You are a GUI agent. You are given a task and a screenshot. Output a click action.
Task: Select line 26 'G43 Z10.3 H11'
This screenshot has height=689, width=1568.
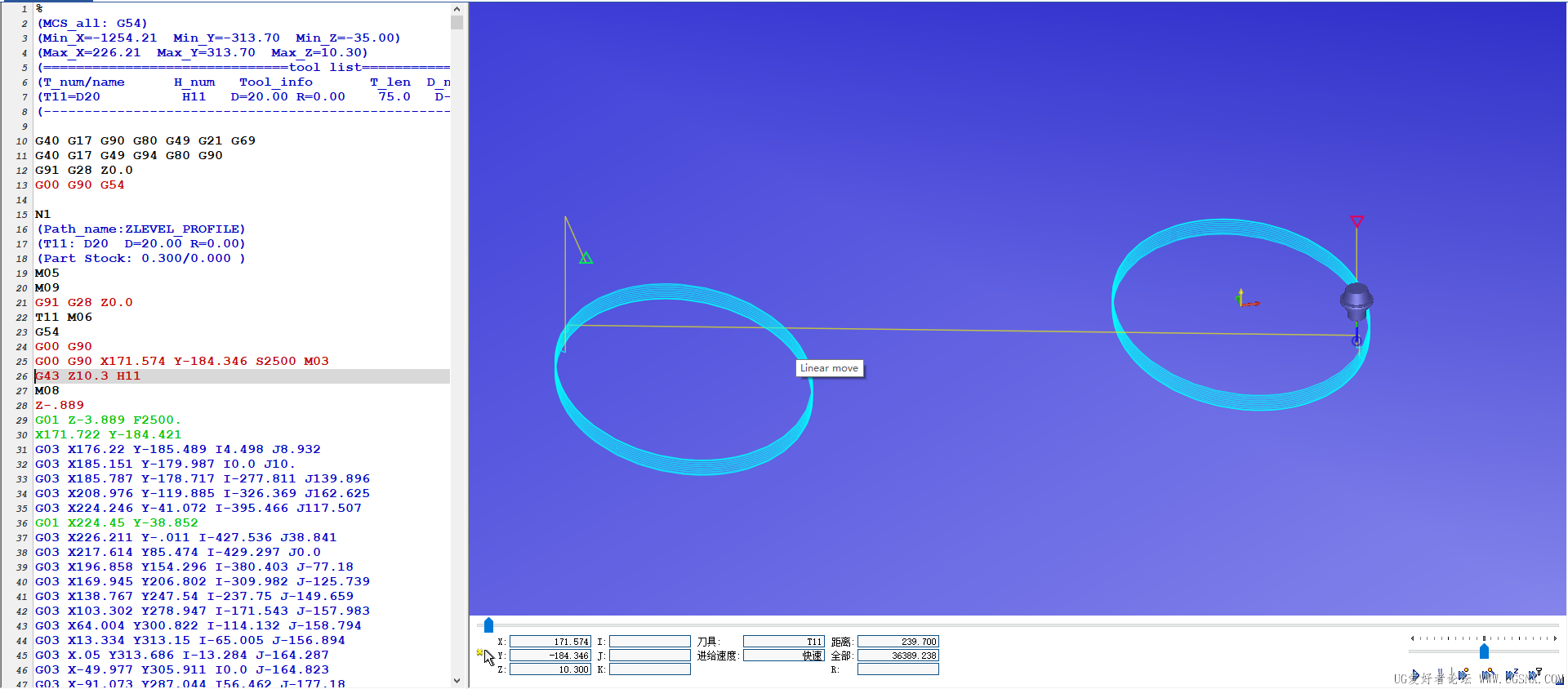(87, 376)
